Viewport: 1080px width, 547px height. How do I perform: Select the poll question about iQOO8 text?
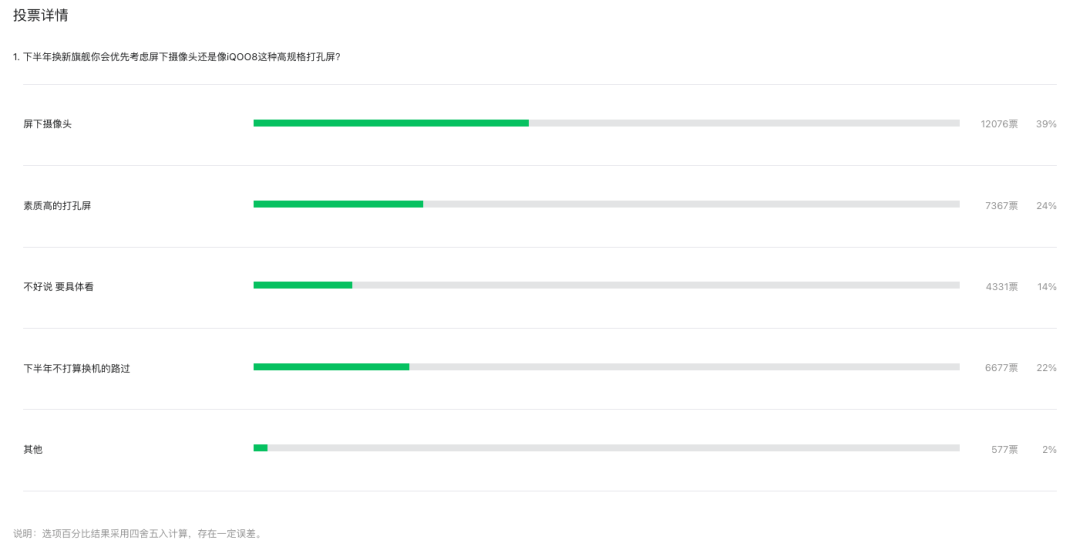[x=176, y=57]
